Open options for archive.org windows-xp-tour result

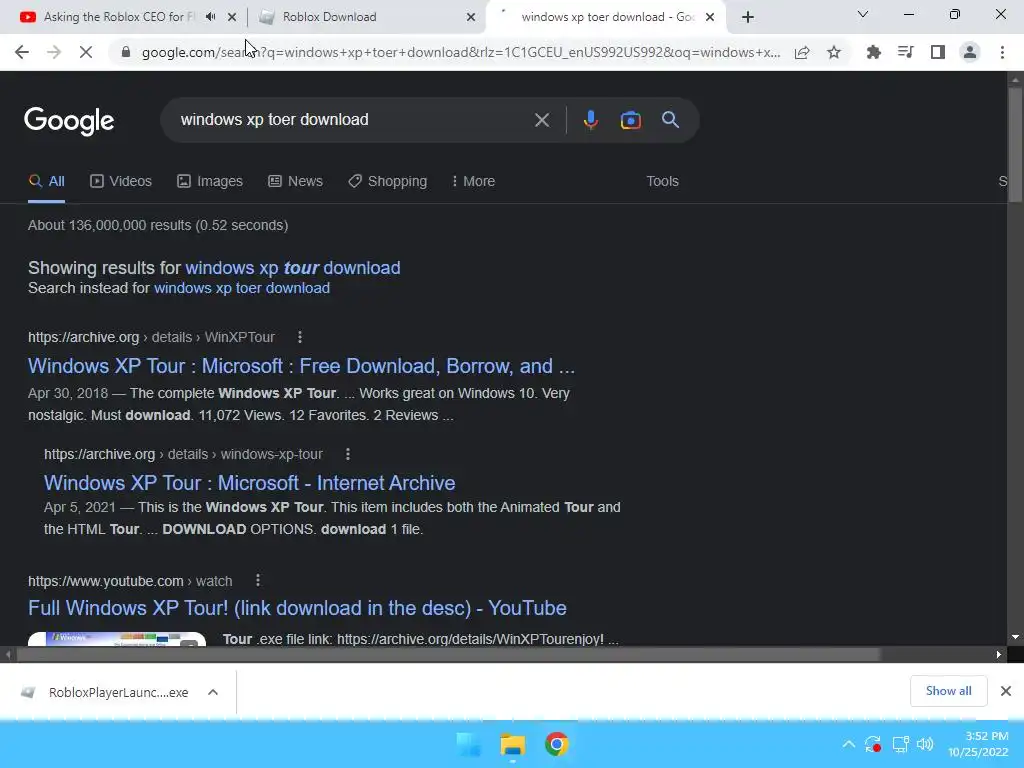pos(347,454)
